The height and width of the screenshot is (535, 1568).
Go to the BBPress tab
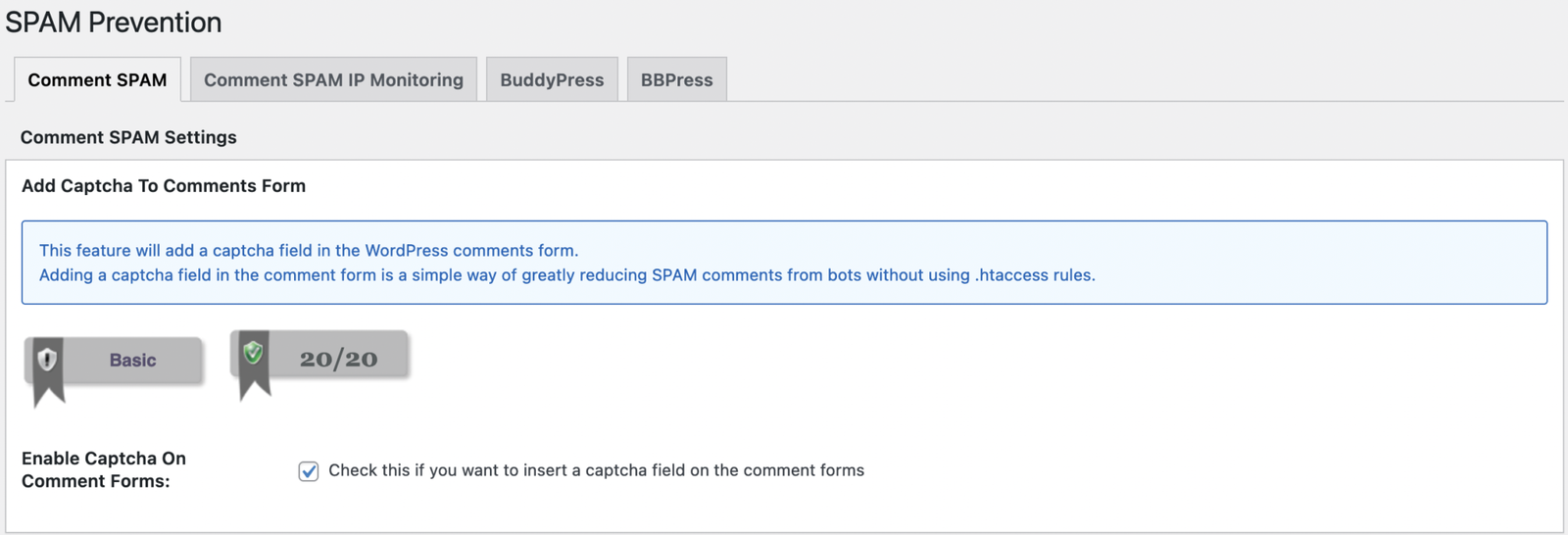(676, 80)
